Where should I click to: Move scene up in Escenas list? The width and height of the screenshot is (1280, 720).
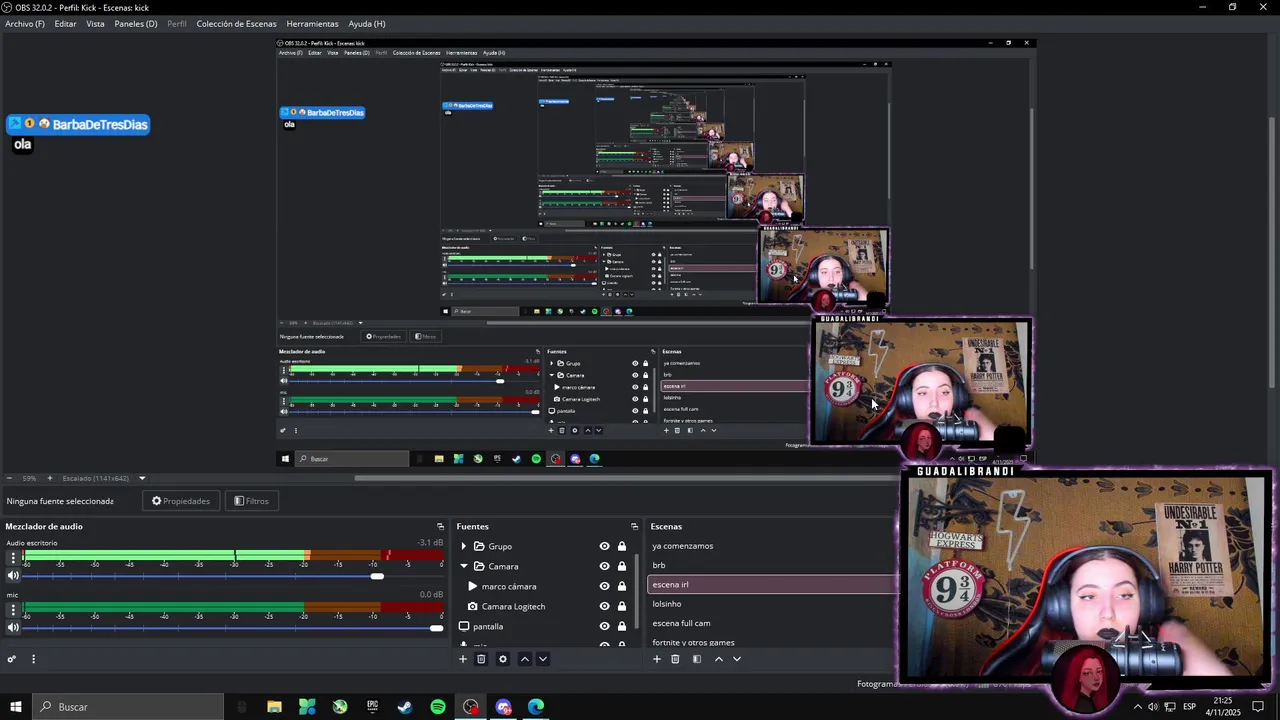(x=718, y=659)
